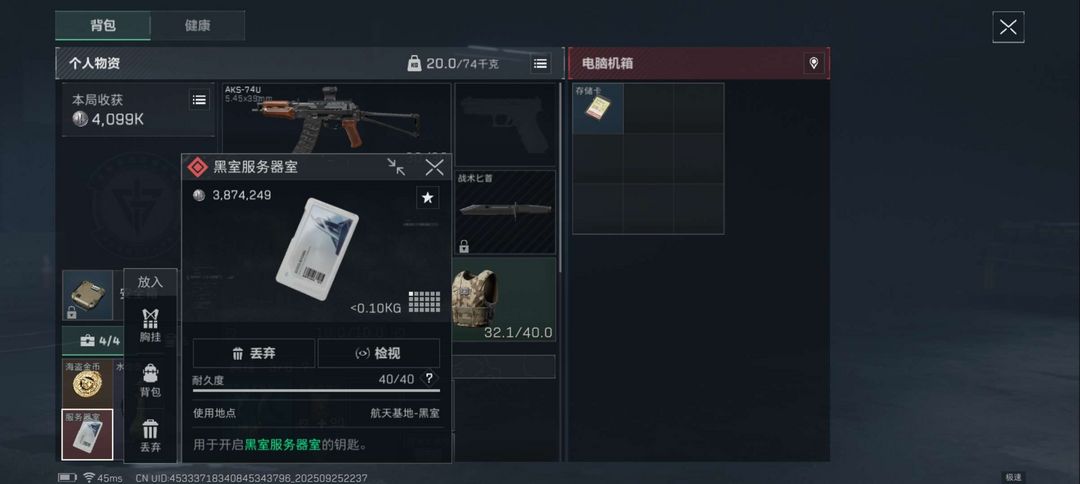This screenshot has height=484, width=1080.
Task: Select 胸挂 chest rig option
Action: click(x=150, y=325)
